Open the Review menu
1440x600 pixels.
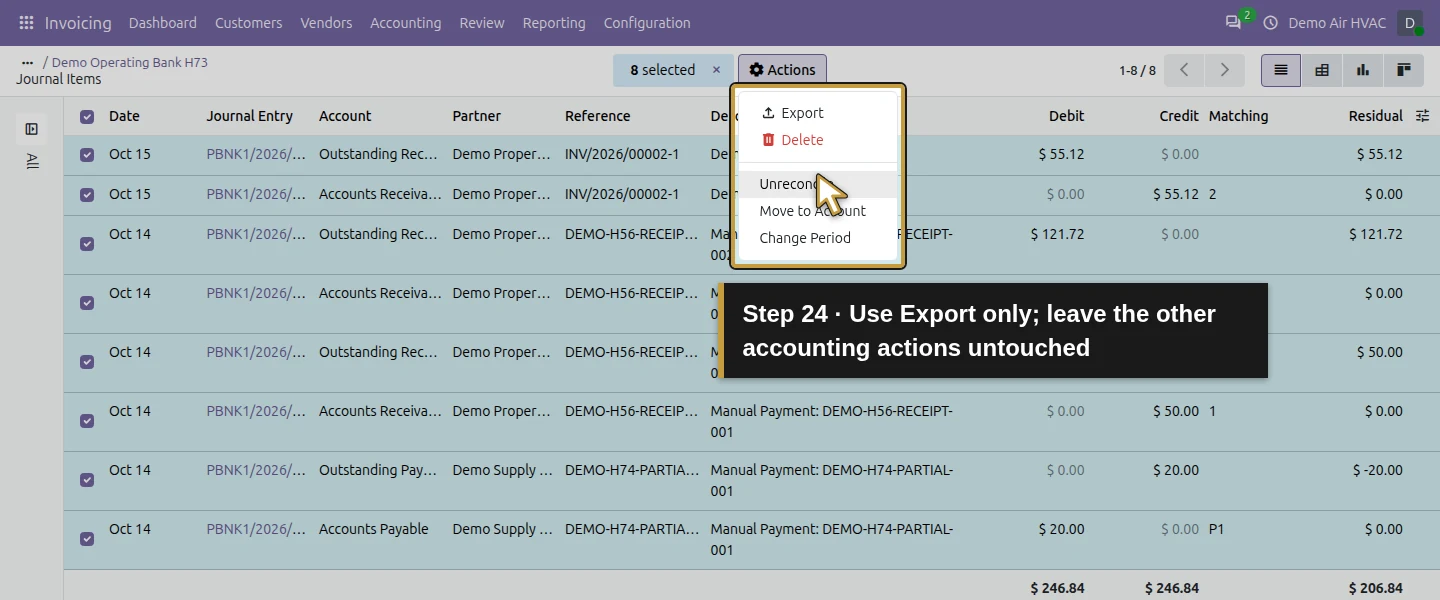tap(482, 22)
